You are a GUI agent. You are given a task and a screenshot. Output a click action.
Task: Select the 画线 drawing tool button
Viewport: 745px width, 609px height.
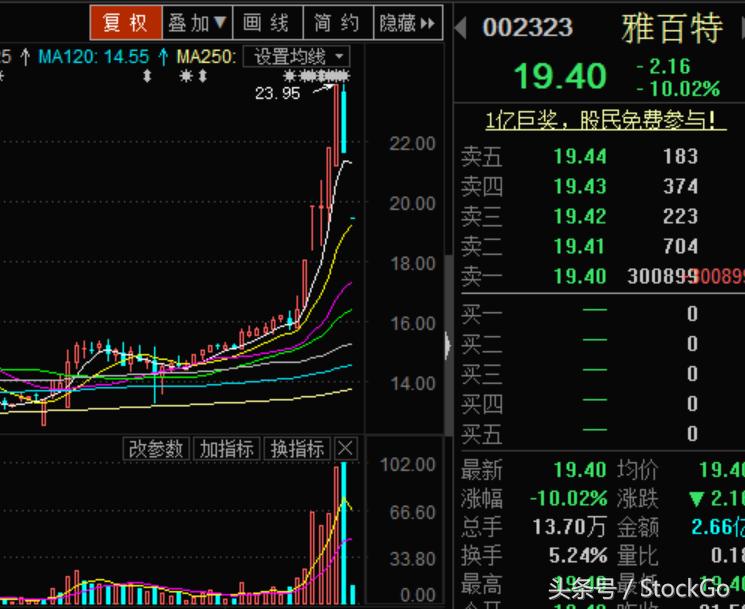[267, 22]
